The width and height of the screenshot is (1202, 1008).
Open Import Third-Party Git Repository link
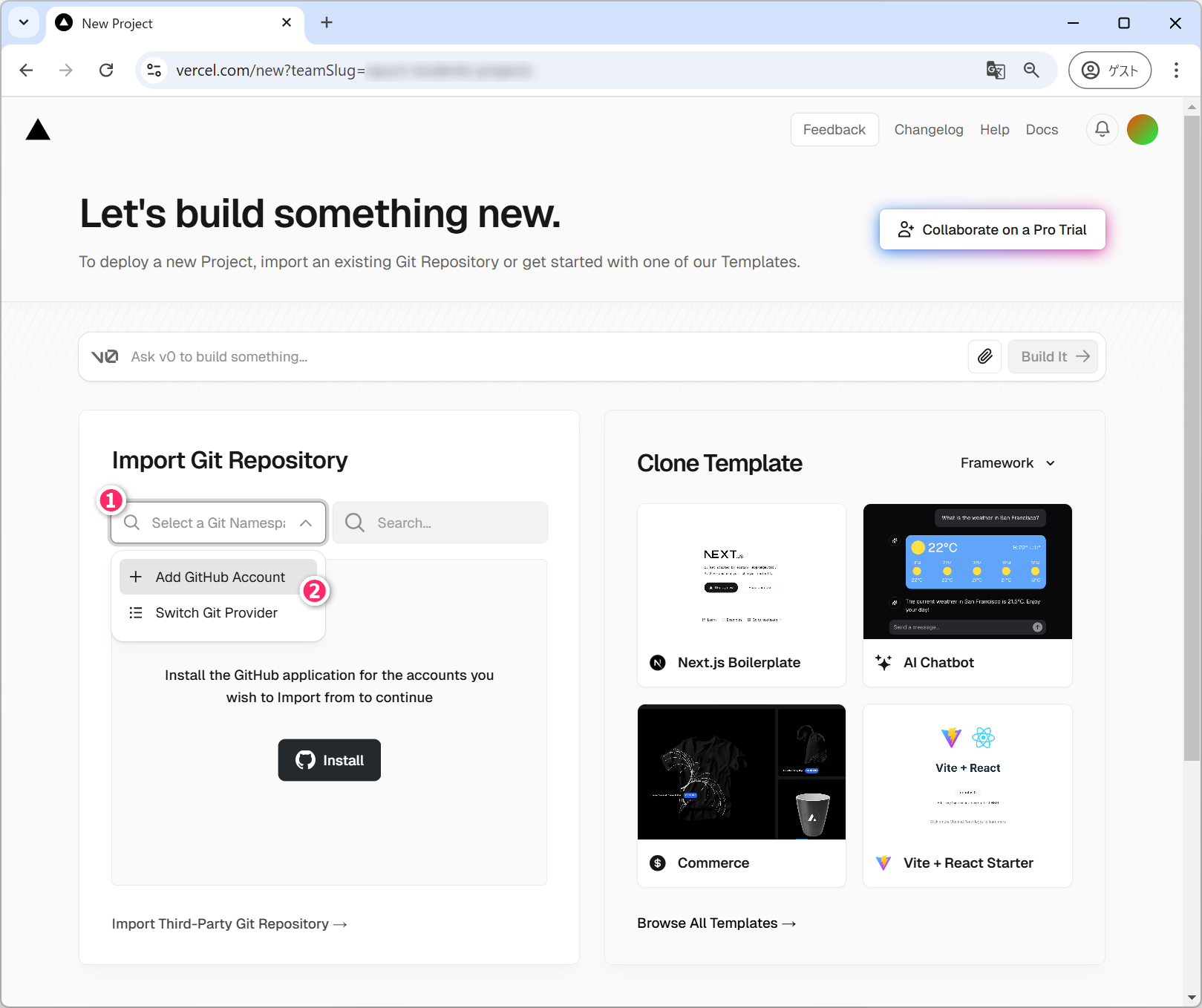[229, 924]
